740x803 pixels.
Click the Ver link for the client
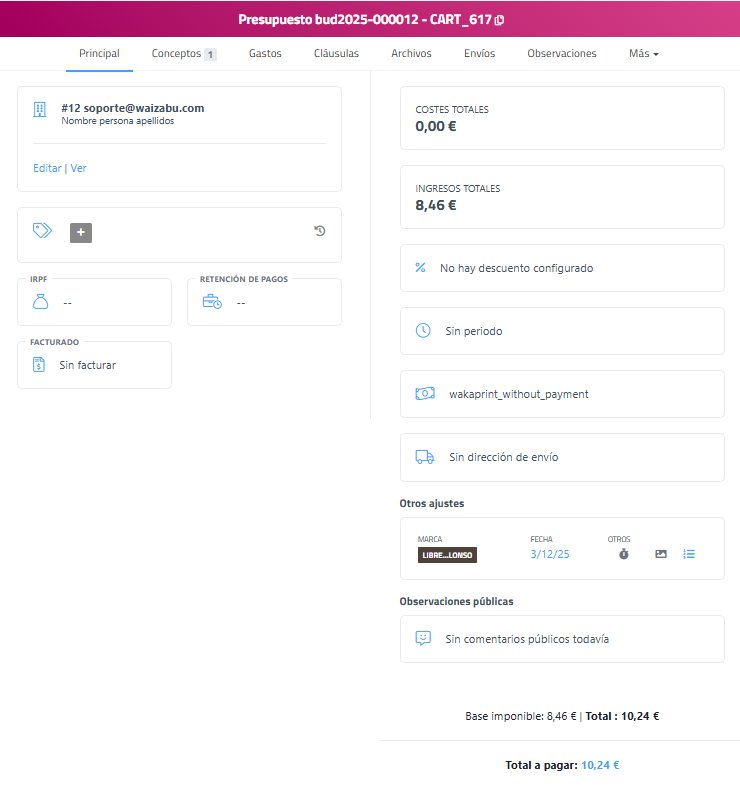coord(78,169)
